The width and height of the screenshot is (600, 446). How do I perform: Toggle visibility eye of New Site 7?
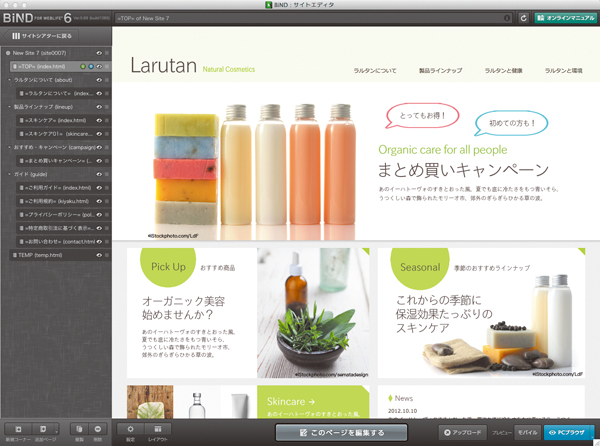(99, 53)
